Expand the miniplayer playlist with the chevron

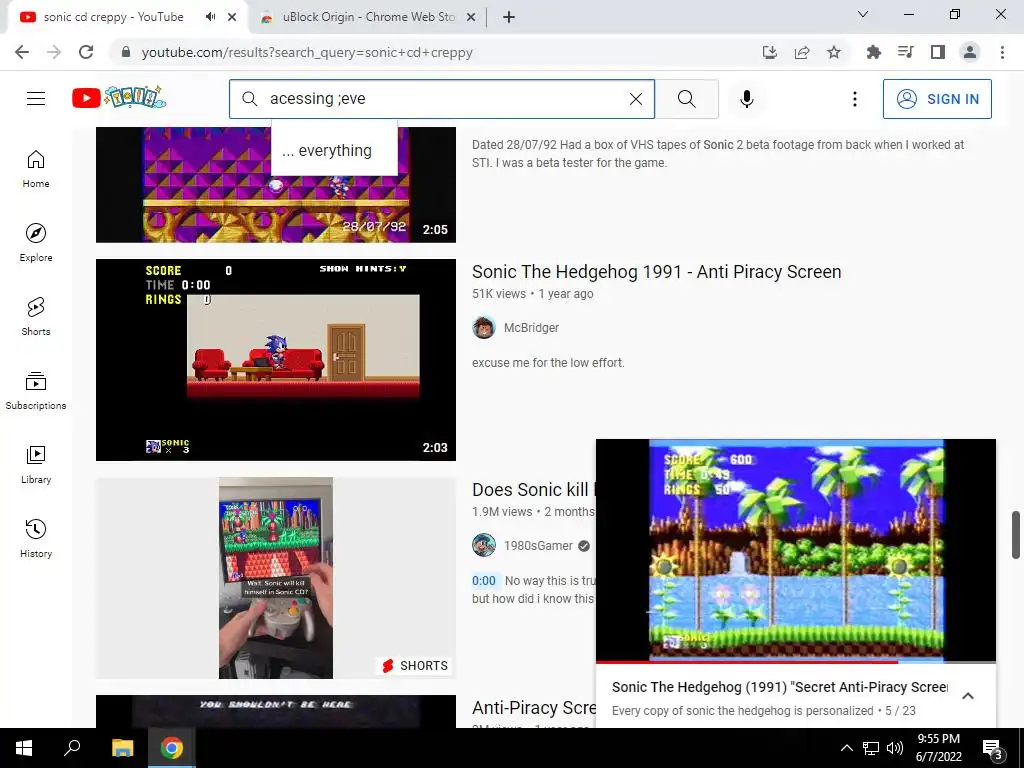[968, 696]
